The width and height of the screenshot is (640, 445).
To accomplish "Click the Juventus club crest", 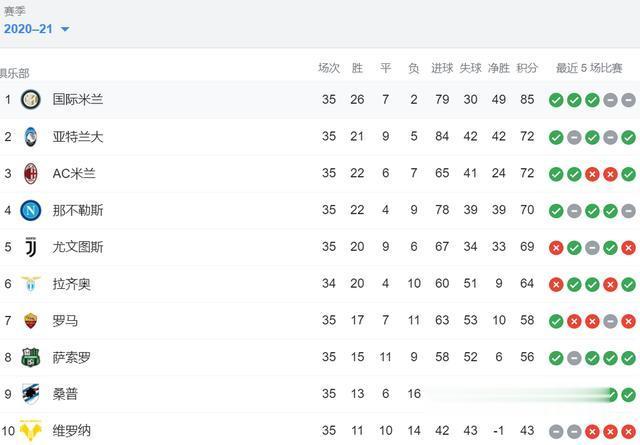I will click(x=31, y=247).
